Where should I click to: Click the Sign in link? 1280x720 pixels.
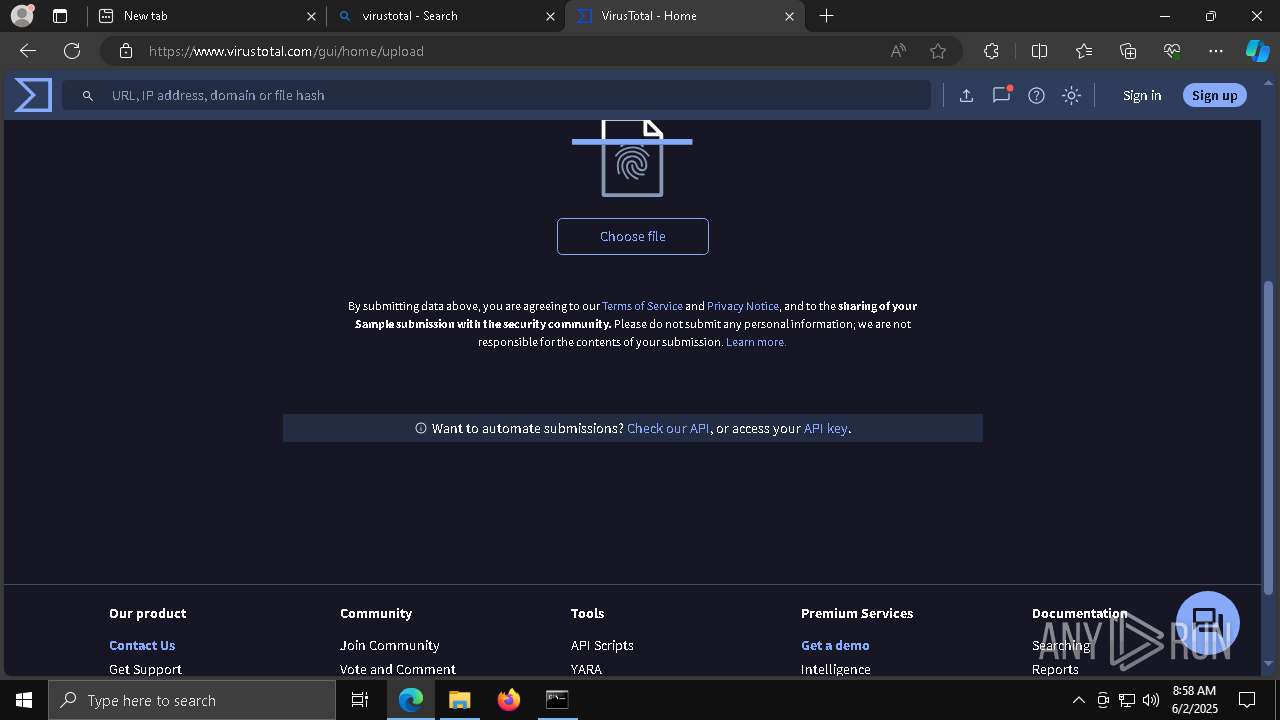pyautogui.click(x=1142, y=95)
